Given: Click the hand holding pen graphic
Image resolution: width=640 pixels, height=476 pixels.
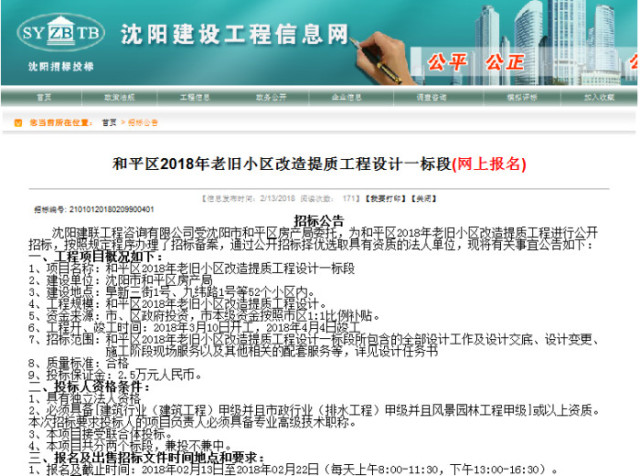Looking at the screenshot, I should (x=380, y=58).
